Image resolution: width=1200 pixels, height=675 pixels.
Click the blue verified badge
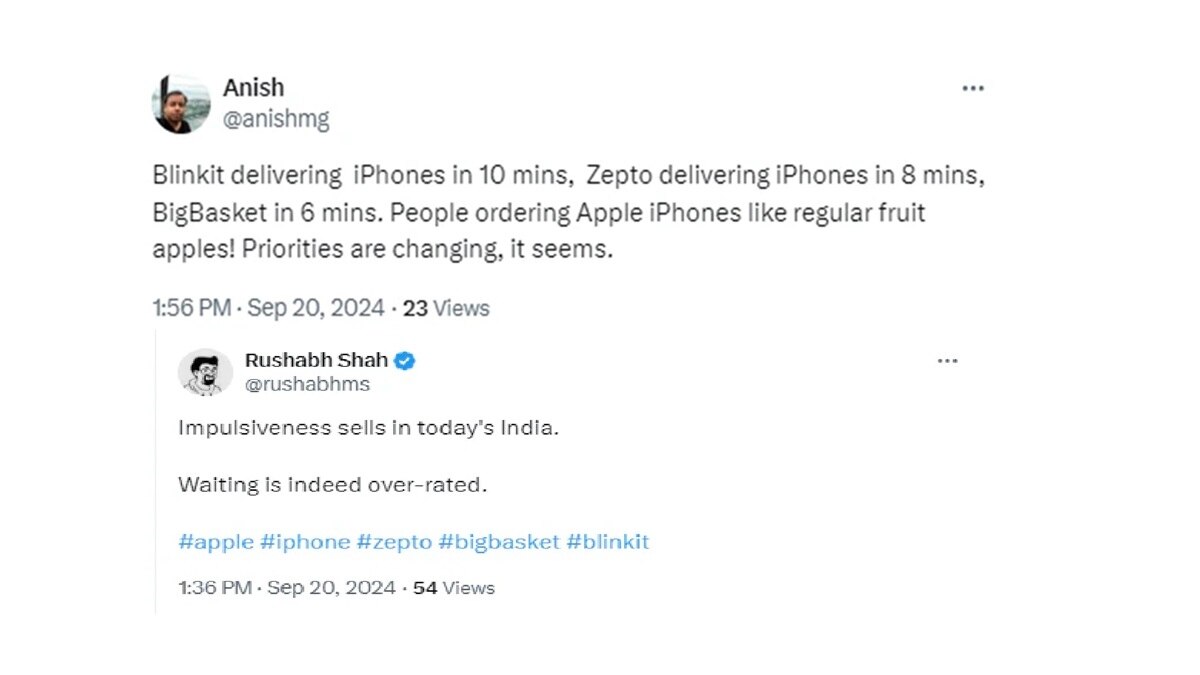pyautogui.click(x=404, y=361)
